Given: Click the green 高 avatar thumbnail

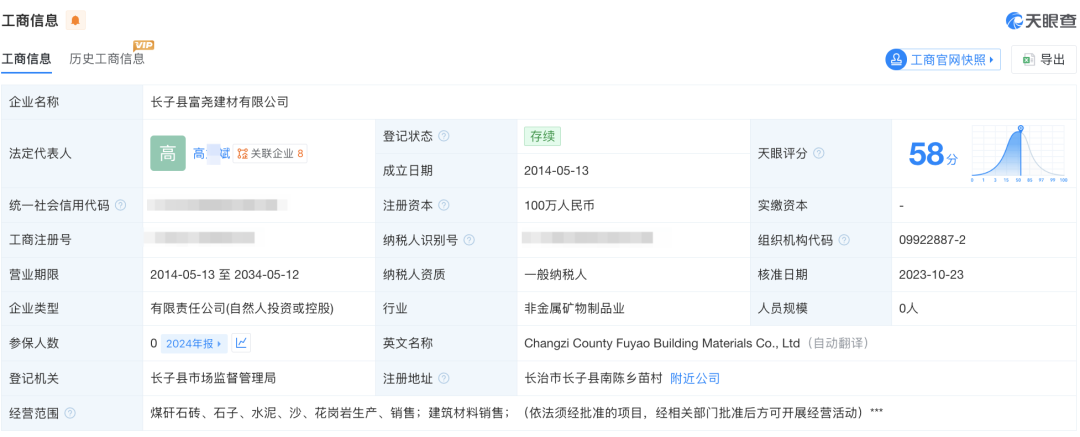Looking at the screenshot, I should coord(168,153).
